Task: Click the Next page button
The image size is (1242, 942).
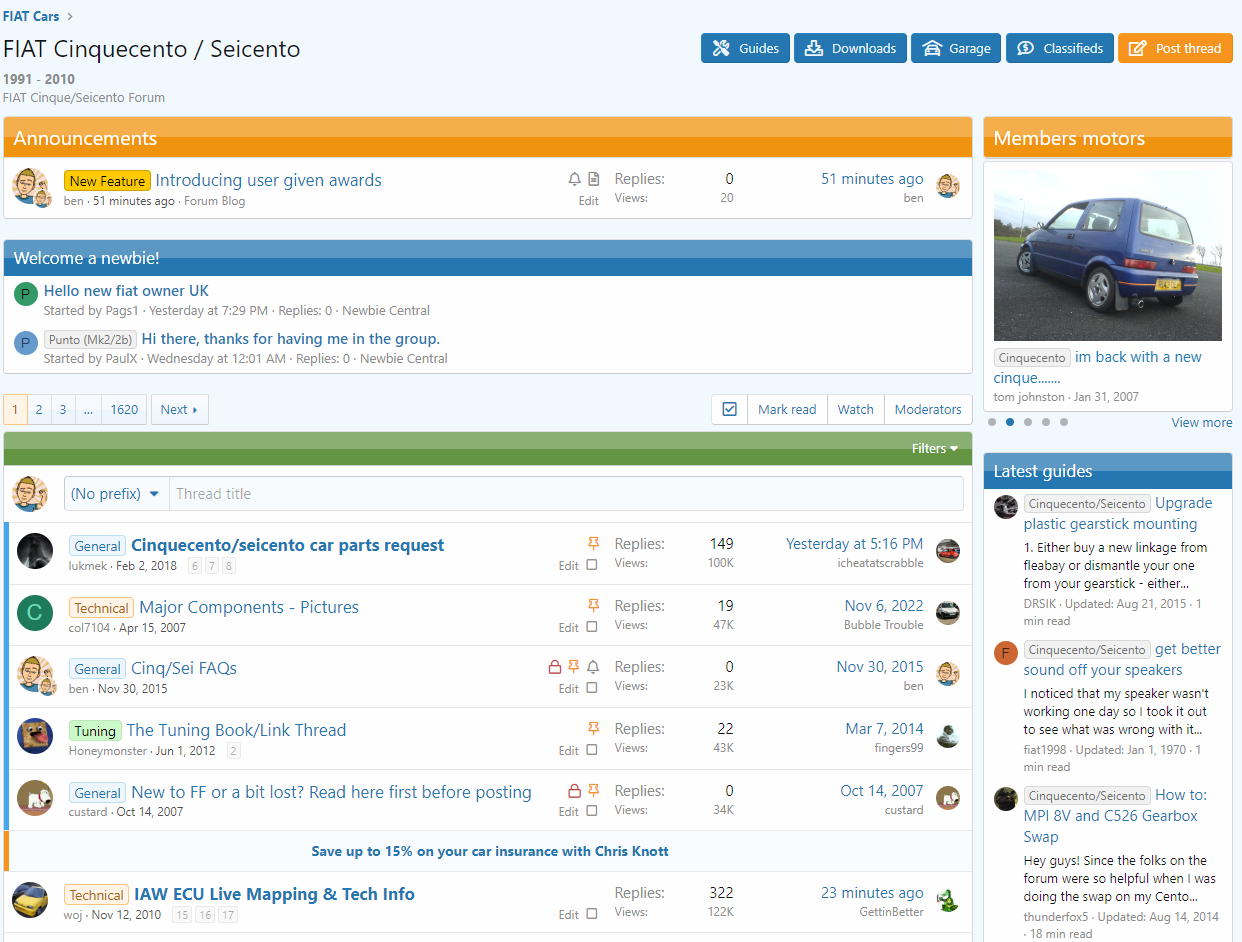Action: click(x=180, y=409)
